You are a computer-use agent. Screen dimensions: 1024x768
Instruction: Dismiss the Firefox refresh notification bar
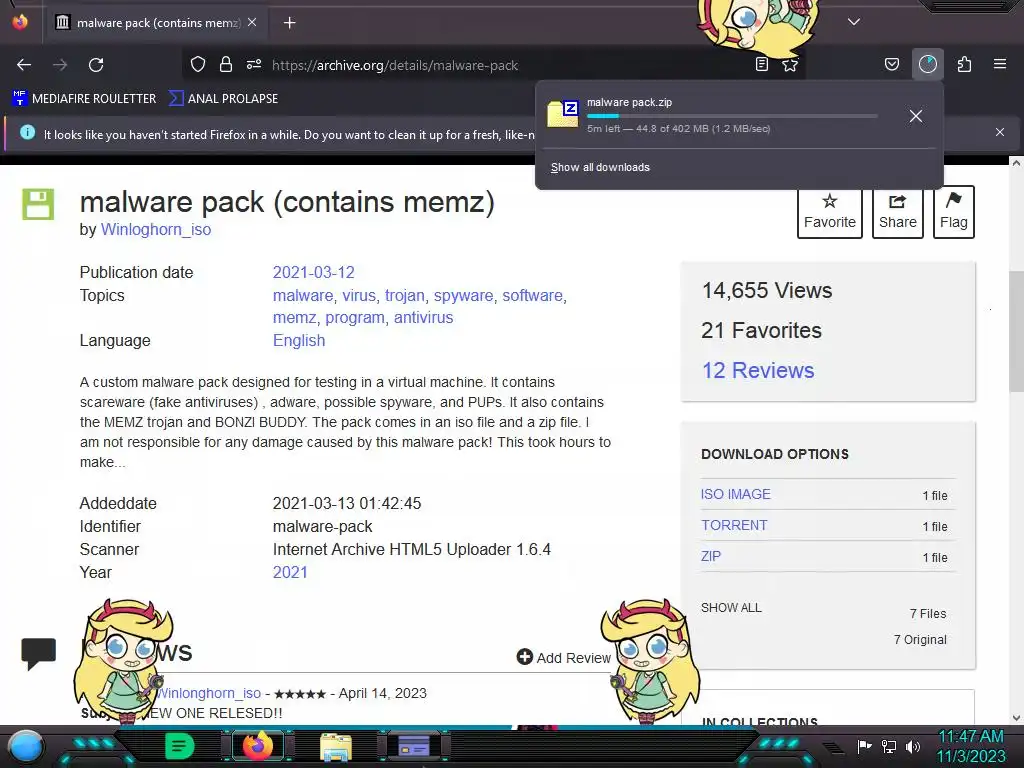tap(1000, 132)
